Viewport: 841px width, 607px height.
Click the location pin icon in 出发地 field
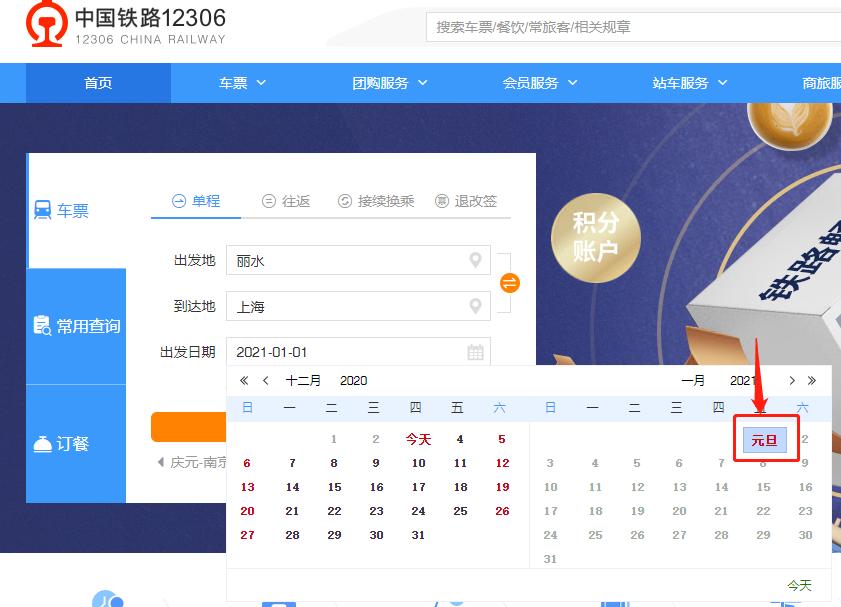coord(474,260)
